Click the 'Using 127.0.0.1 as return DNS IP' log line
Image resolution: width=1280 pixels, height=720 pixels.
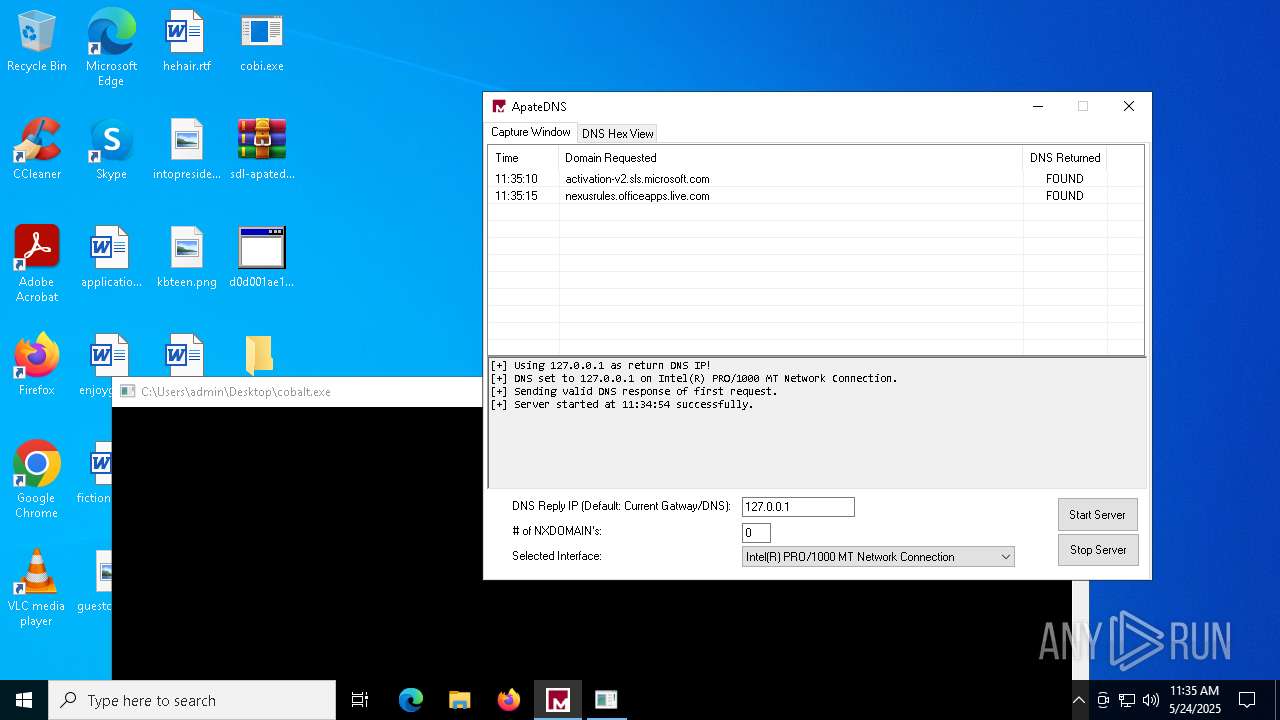(x=601, y=365)
